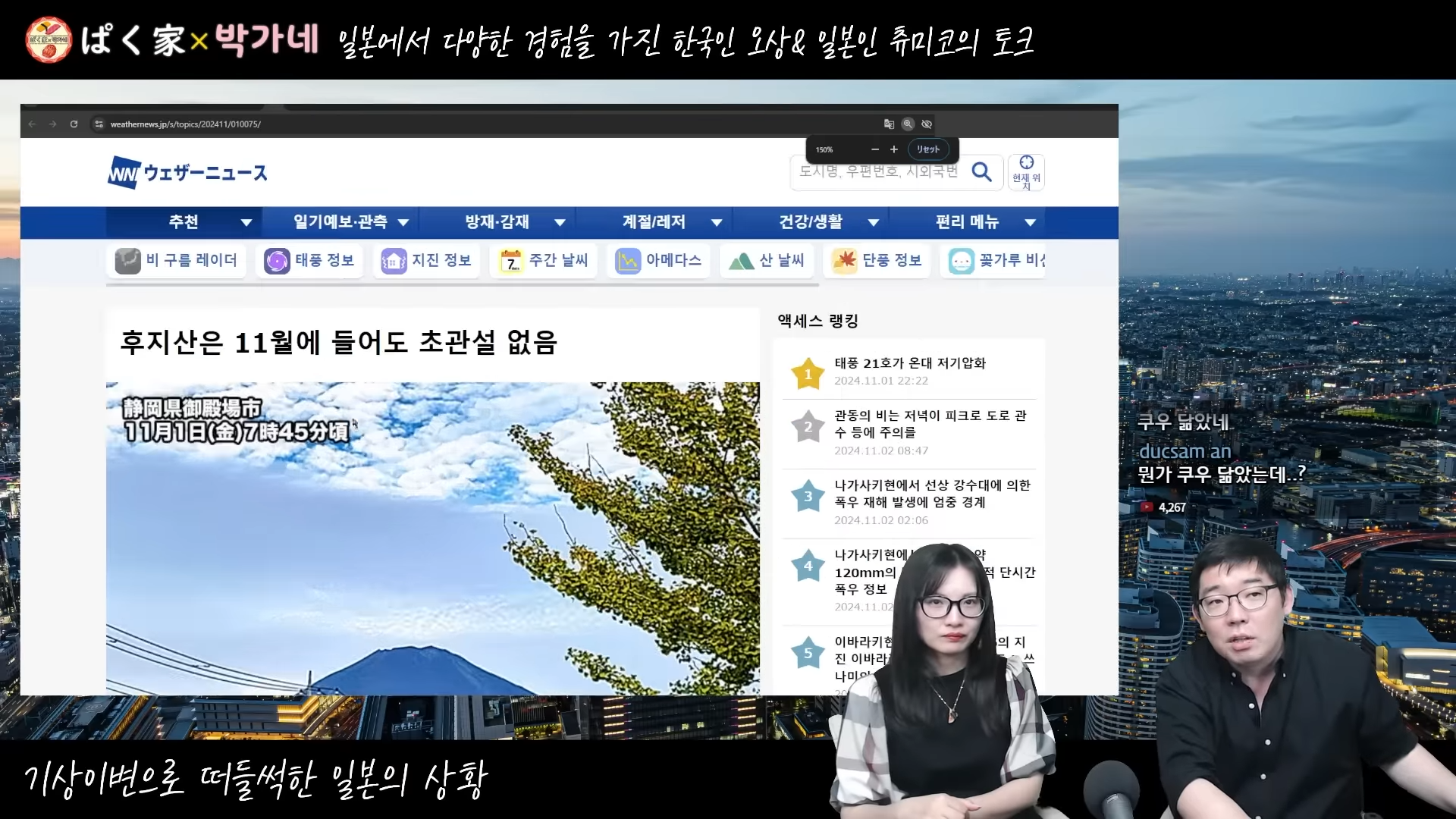Image resolution: width=1456 pixels, height=819 pixels.
Task: Reset zoom with the リセット button
Action: pos(928,149)
